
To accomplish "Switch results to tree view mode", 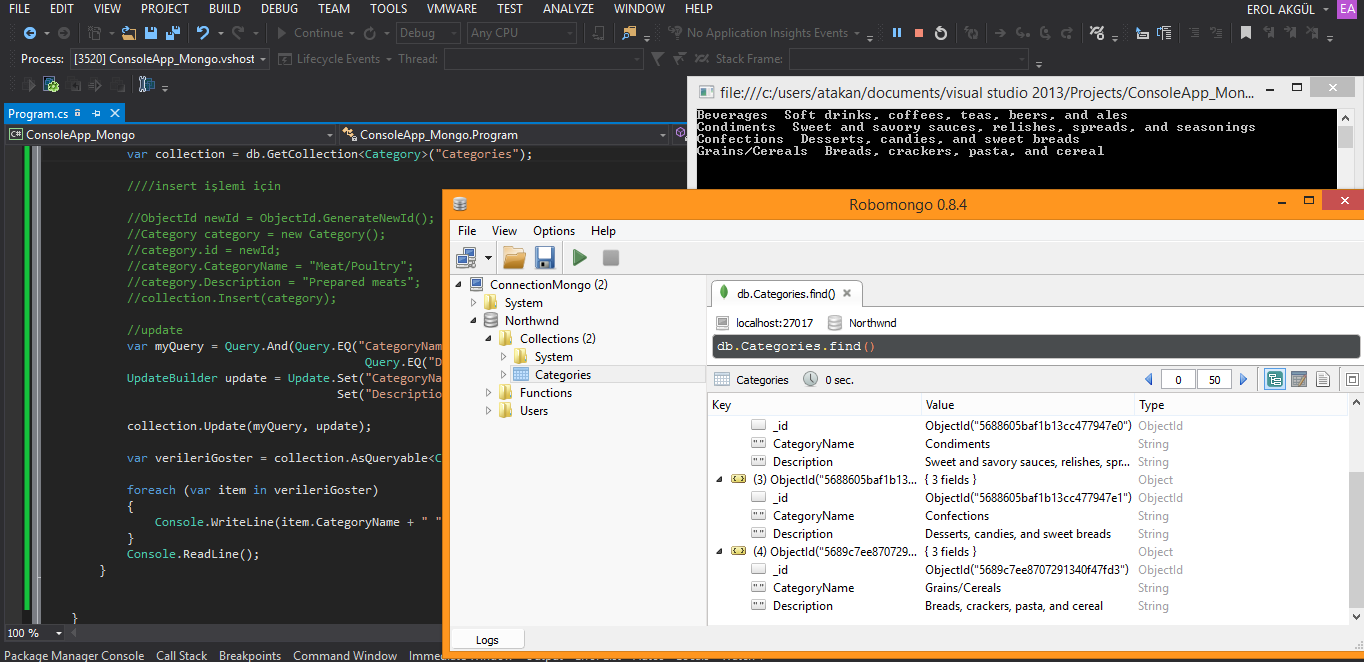I will 1275,380.
